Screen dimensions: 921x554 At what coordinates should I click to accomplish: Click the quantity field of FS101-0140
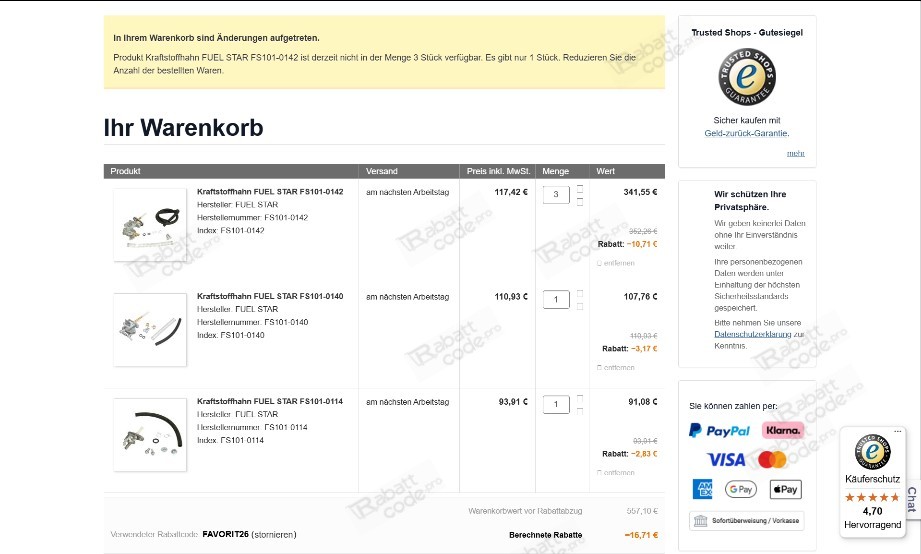pos(556,300)
